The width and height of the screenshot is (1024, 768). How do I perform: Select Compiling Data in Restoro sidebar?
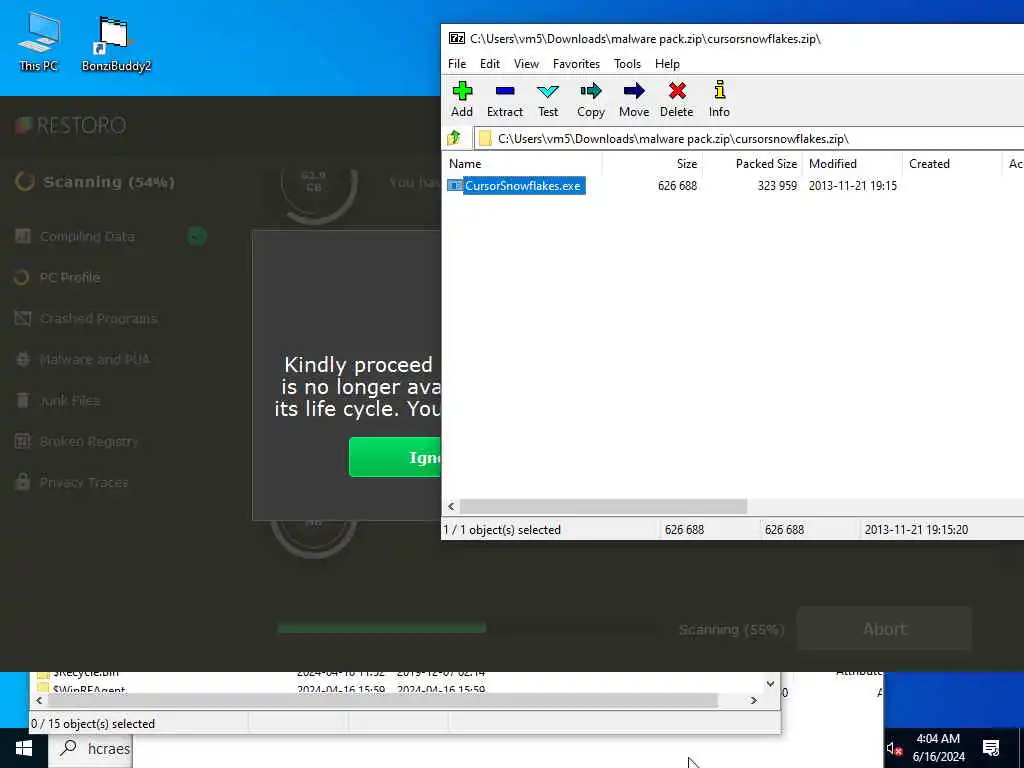coord(88,236)
